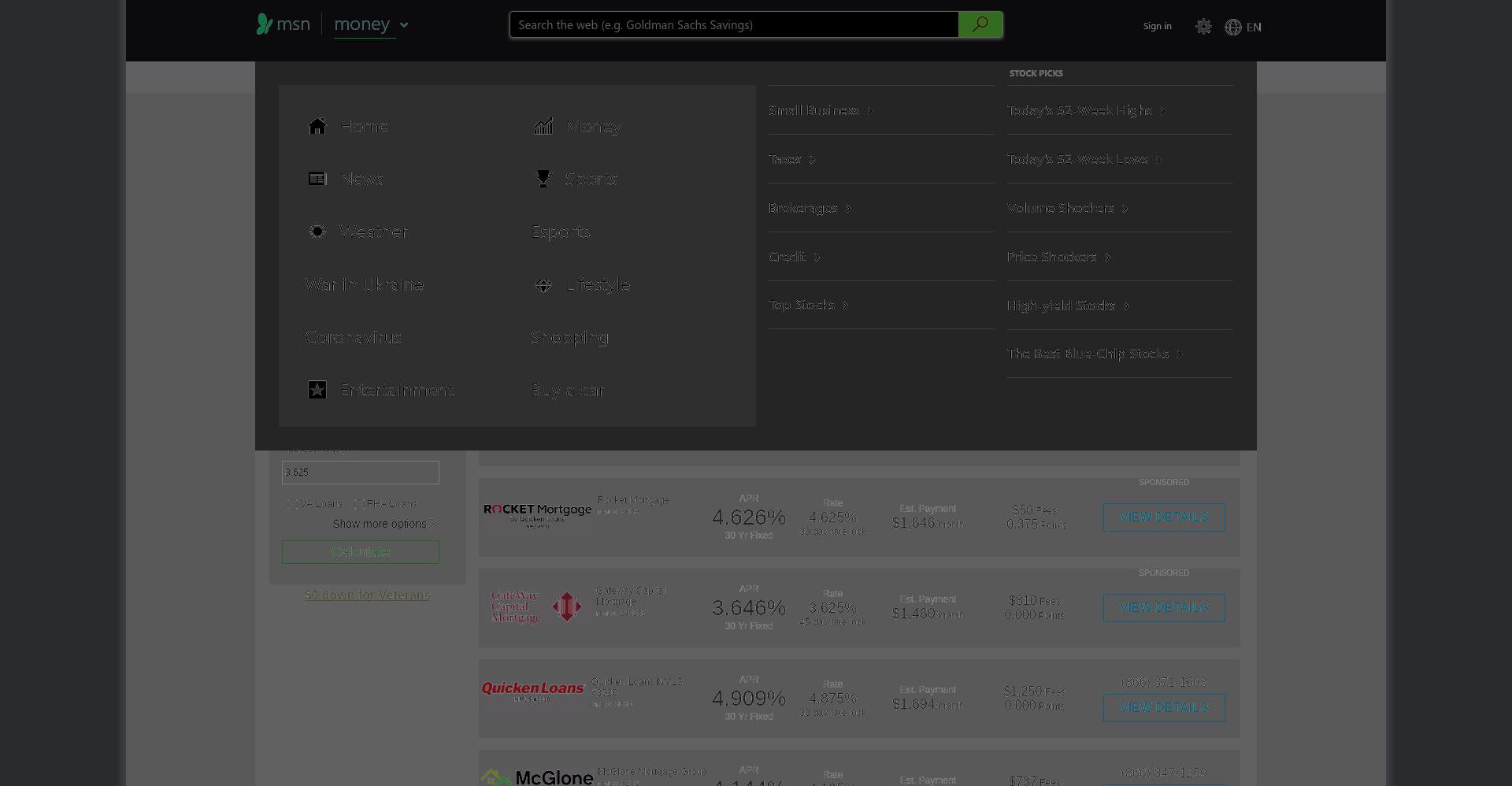The height and width of the screenshot is (786, 1512).
Task: Click the money section title
Action: (362, 24)
